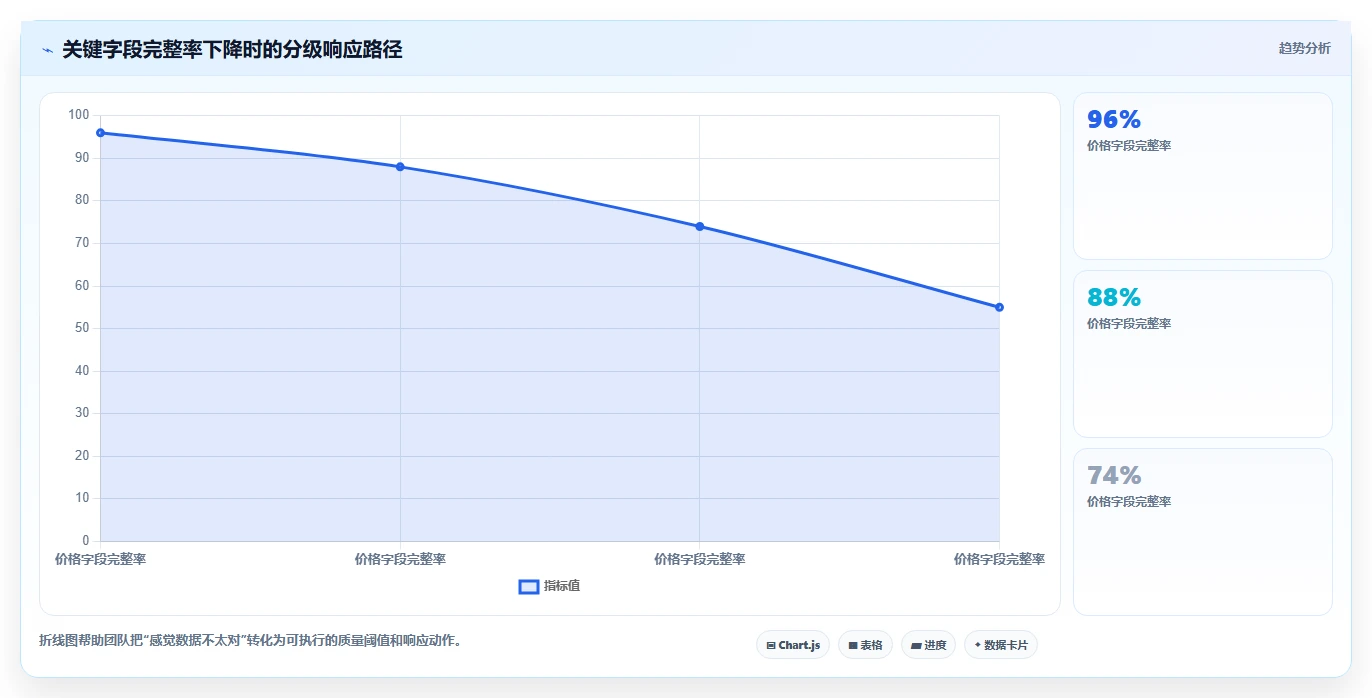Click the 价格字段完整率 label under 74%
This screenshot has width=1372, height=698.
(x=1129, y=502)
